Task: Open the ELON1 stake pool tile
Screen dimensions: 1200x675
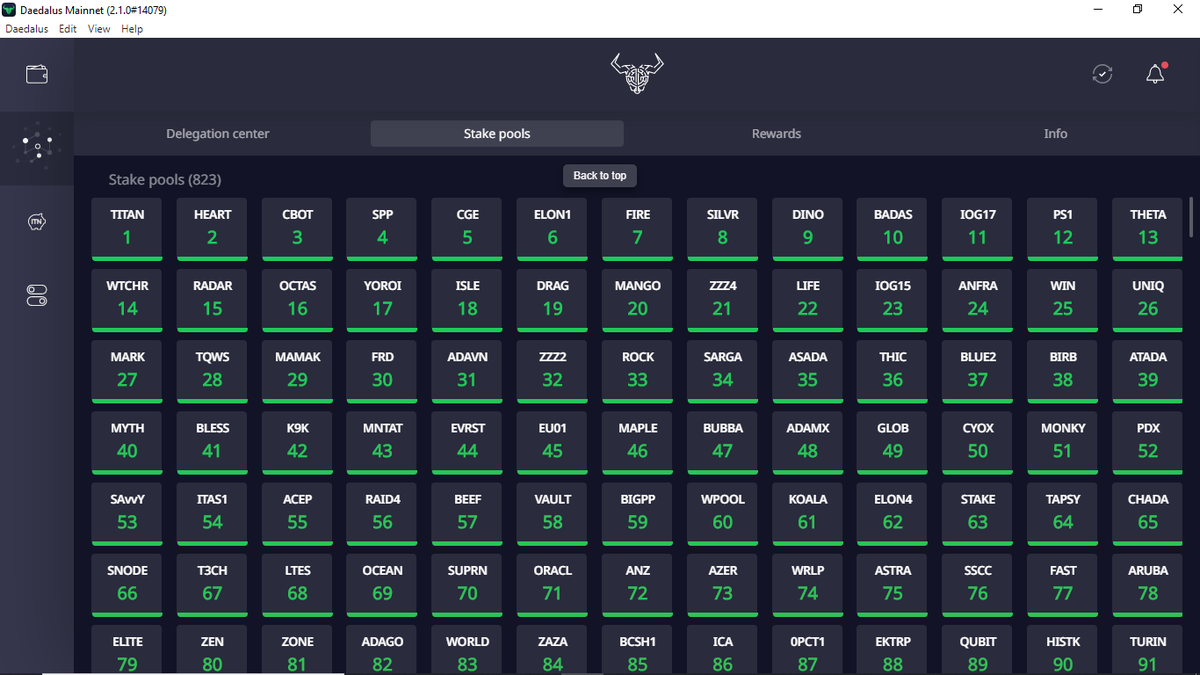Action: pyautogui.click(x=552, y=230)
